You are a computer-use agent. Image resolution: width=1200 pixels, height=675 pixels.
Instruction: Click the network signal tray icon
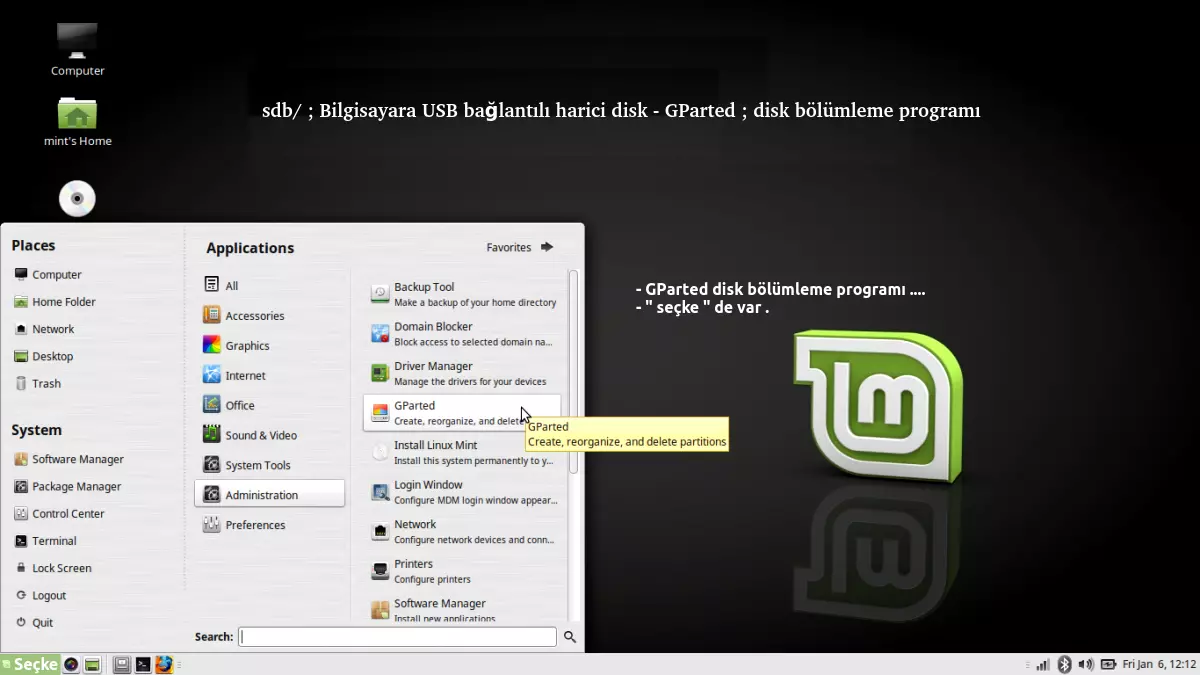click(x=1043, y=664)
